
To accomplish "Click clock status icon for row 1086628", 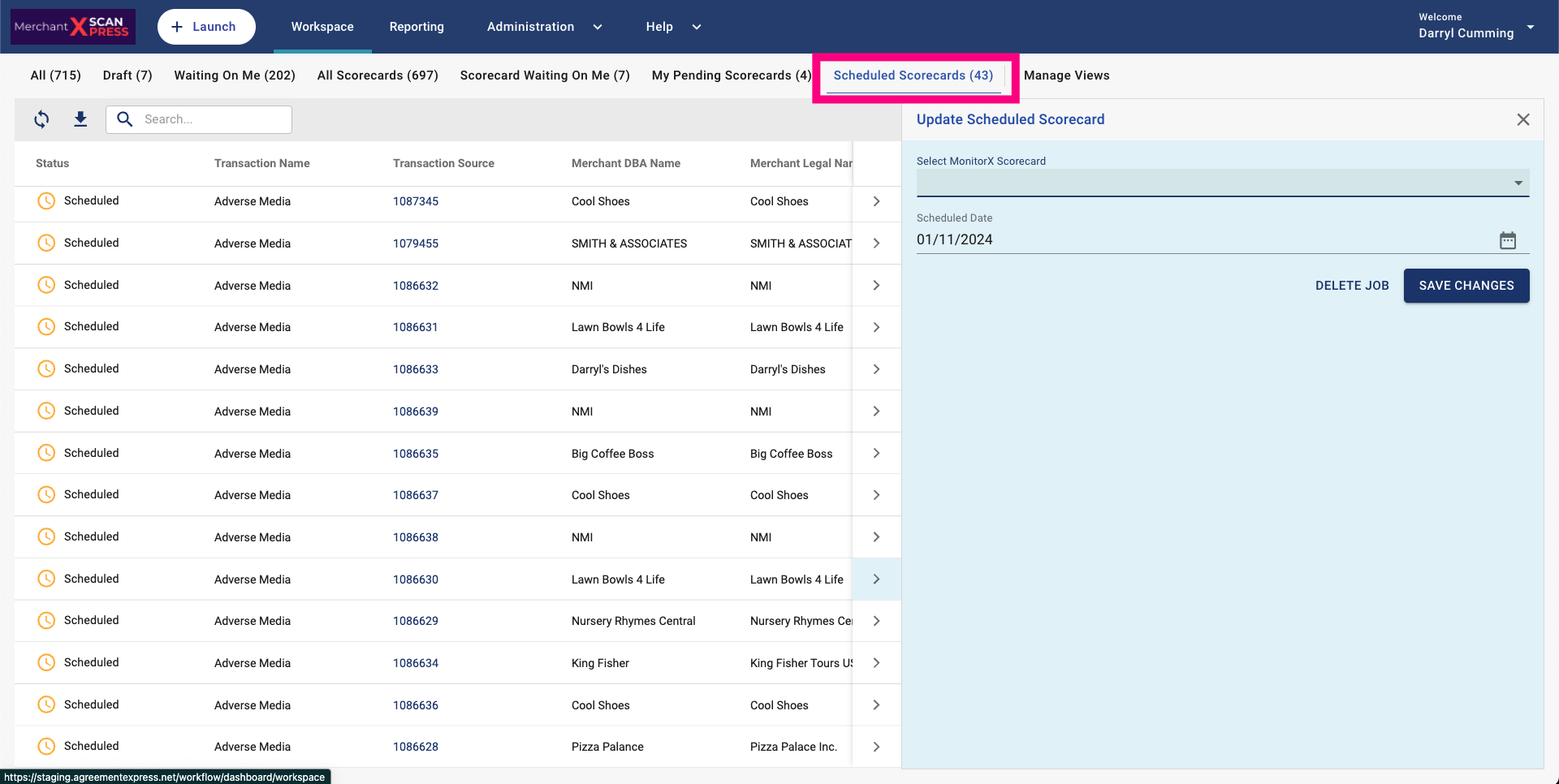I will click(x=47, y=746).
